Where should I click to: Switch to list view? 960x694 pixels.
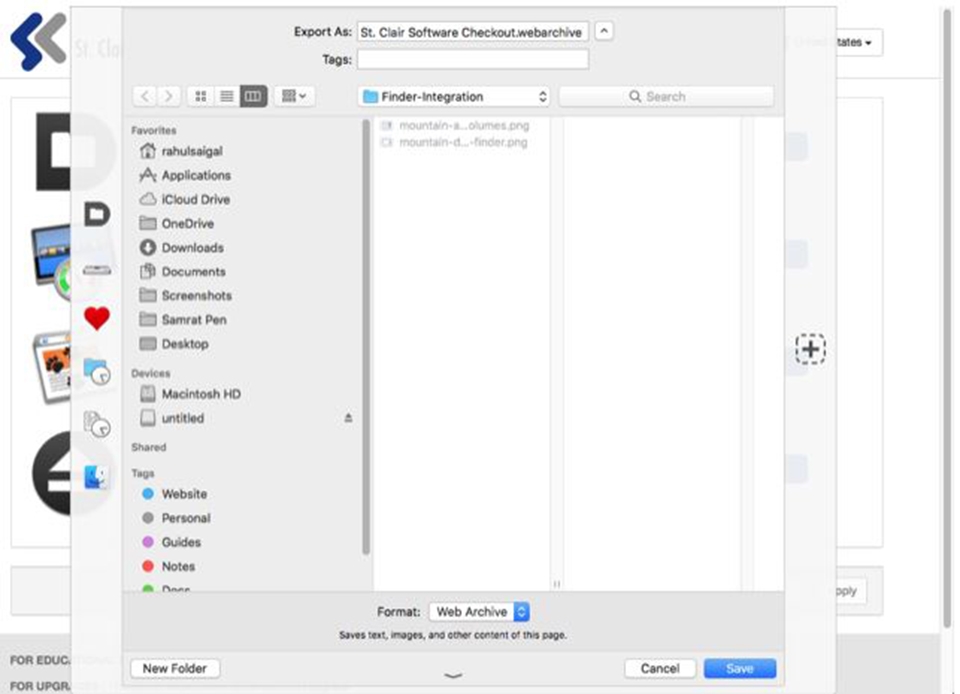click(227, 96)
